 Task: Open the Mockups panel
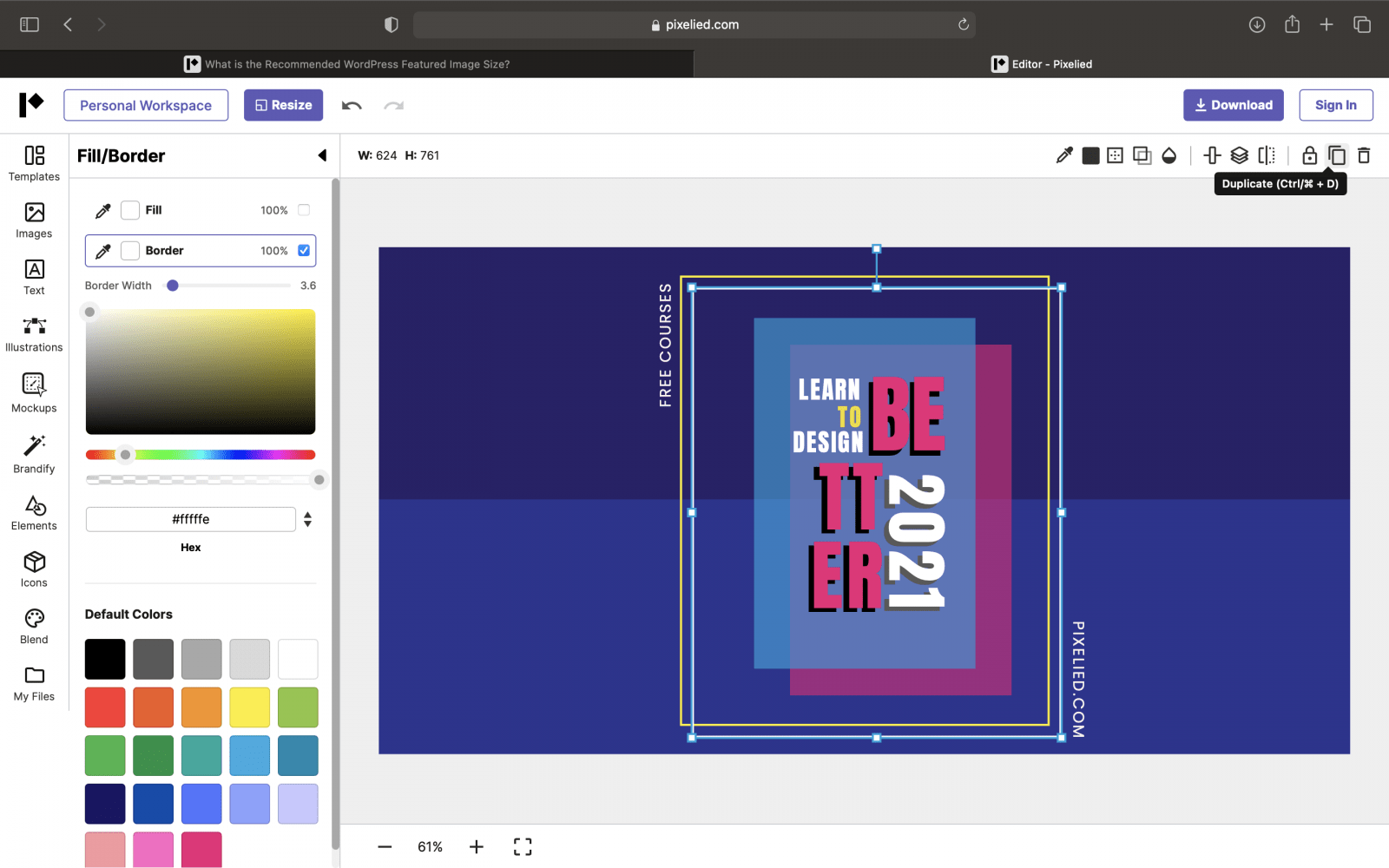(33, 392)
